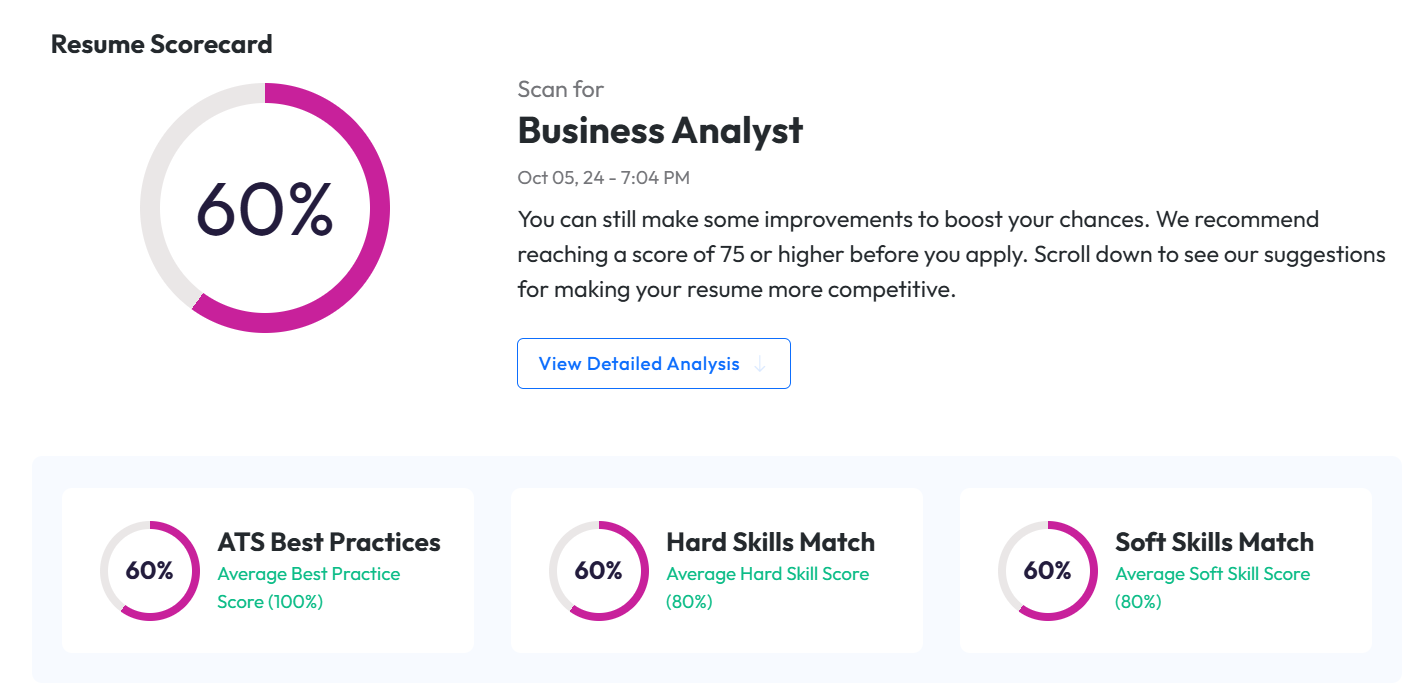Click the Scan for label
1422x696 pixels.
(560, 89)
